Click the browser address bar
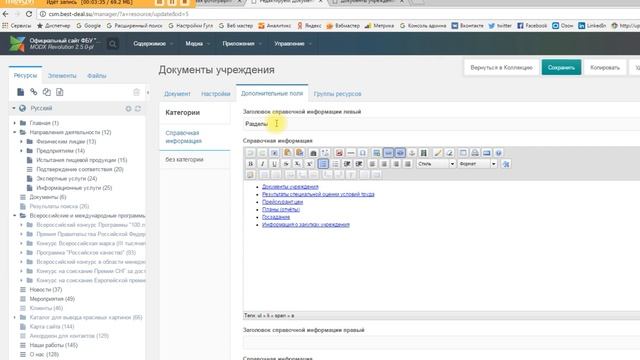The height and width of the screenshot is (360, 640). coord(339,14)
